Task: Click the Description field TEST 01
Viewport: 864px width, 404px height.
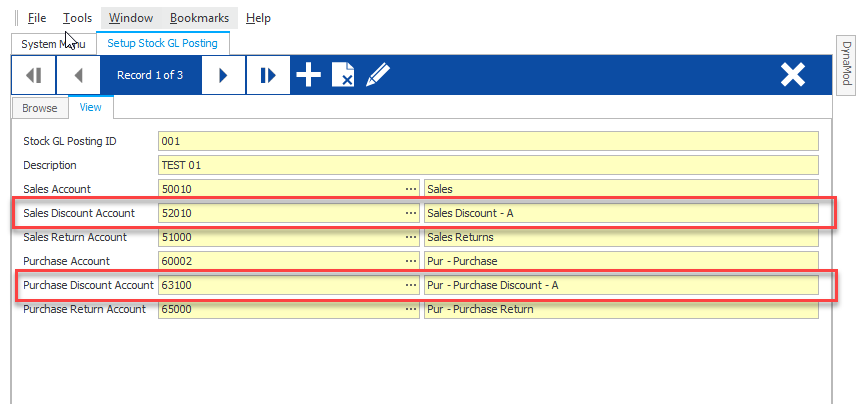Action: (488, 165)
